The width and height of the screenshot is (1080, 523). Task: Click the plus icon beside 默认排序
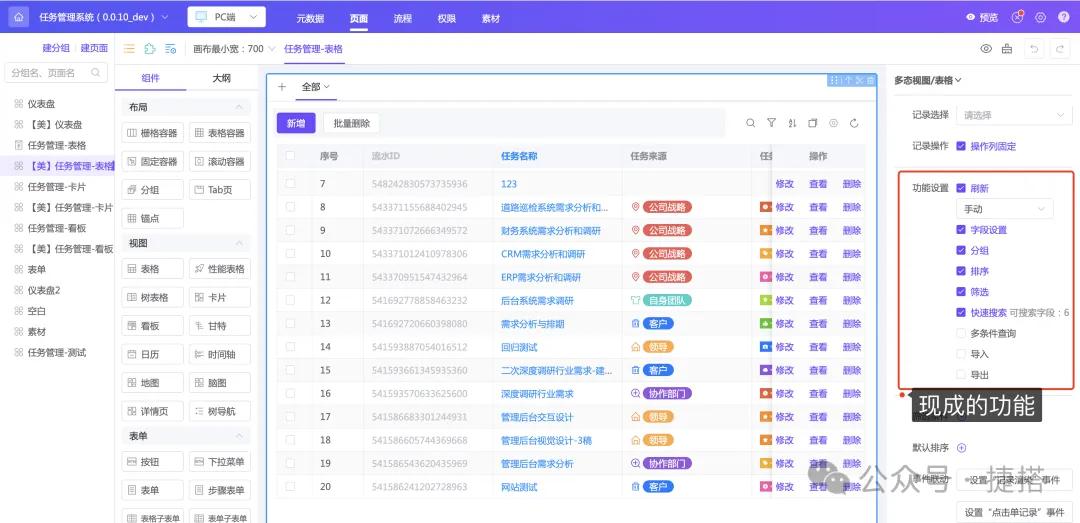click(962, 448)
